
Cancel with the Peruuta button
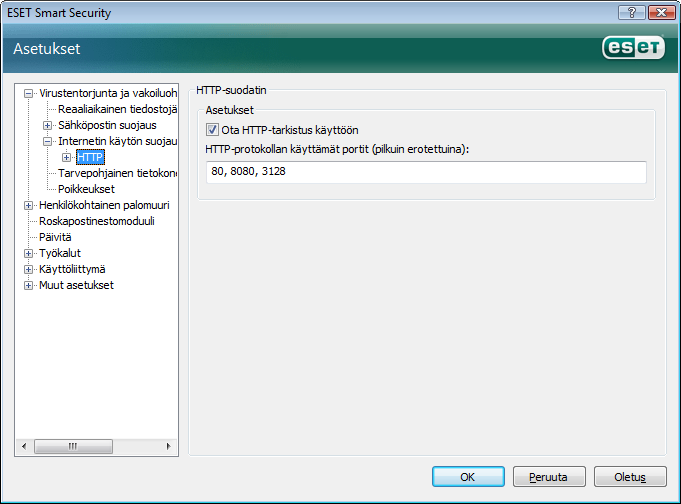(x=549, y=477)
